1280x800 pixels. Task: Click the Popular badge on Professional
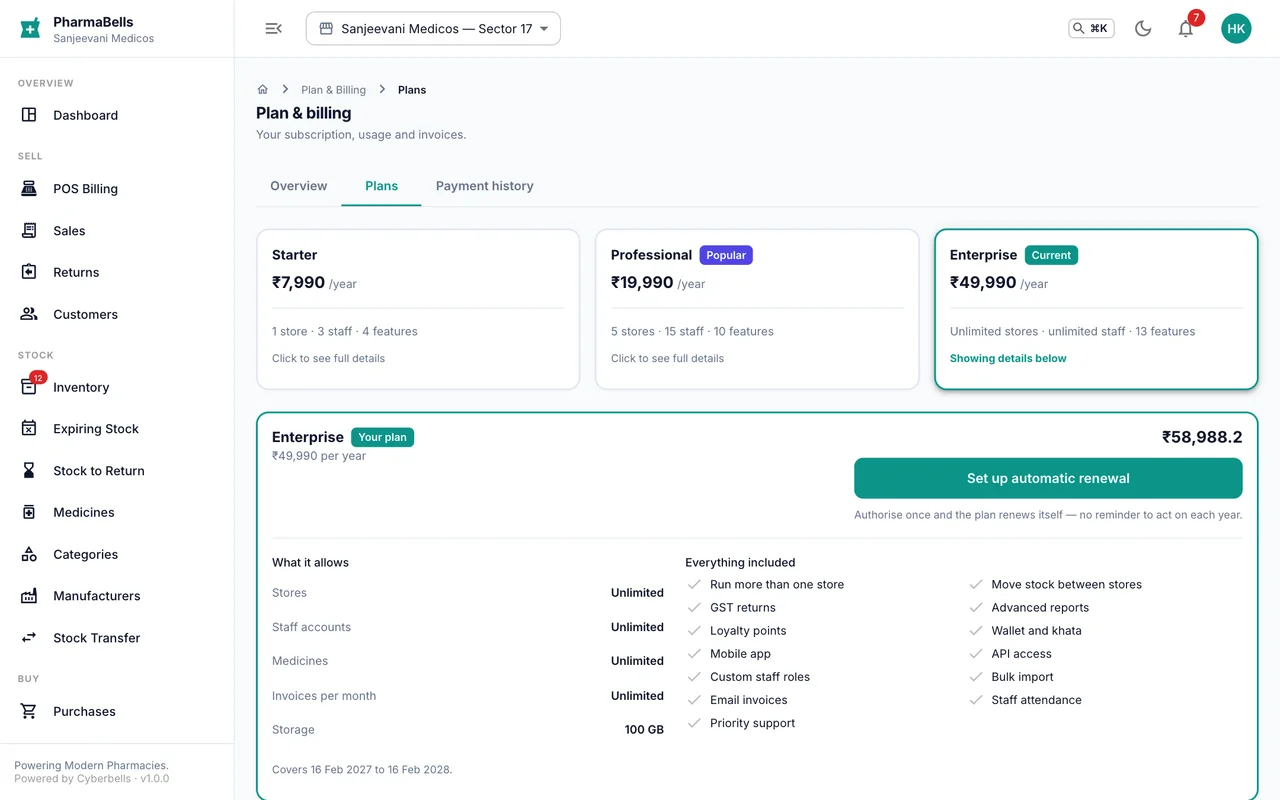pyautogui.click(x=726, y=255)
